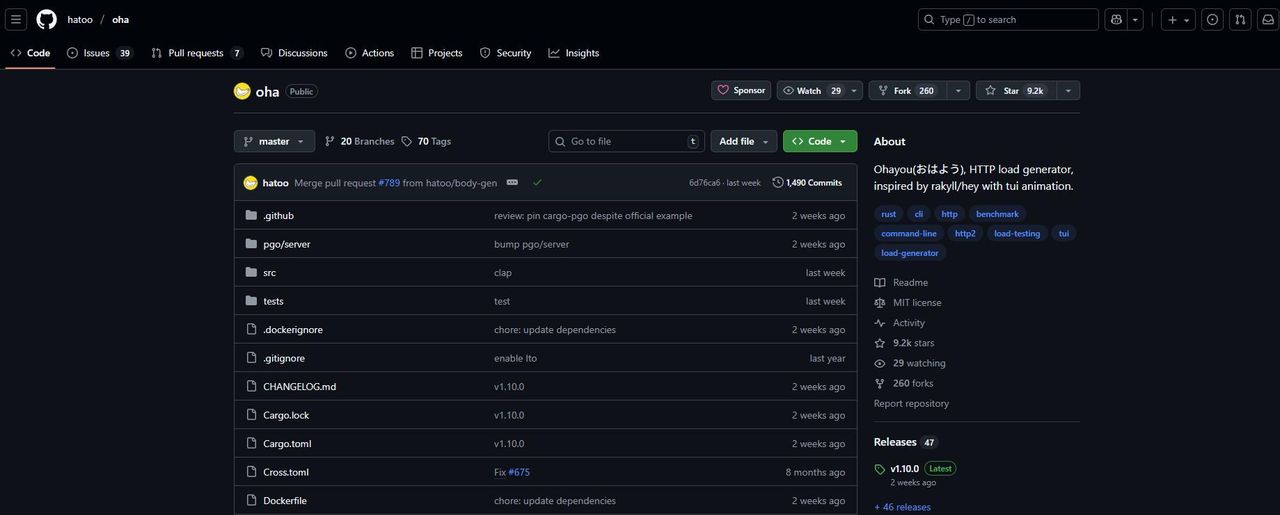This screenshot has width=1280, height=515.
Task: Open the + 46 releases link
Action: pyautogui.click(x=902, y=507)
